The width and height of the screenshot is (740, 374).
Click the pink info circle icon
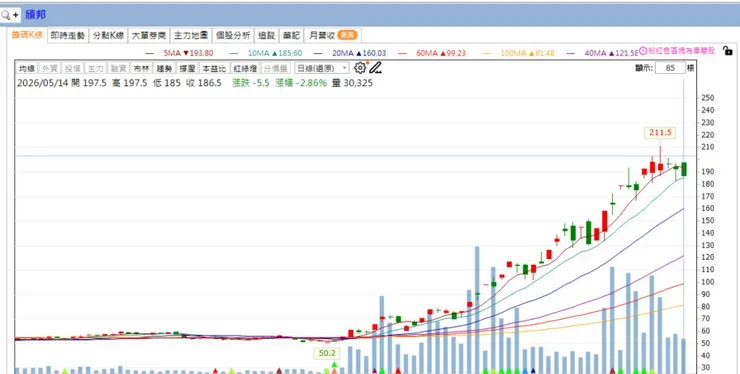point(643,51)
